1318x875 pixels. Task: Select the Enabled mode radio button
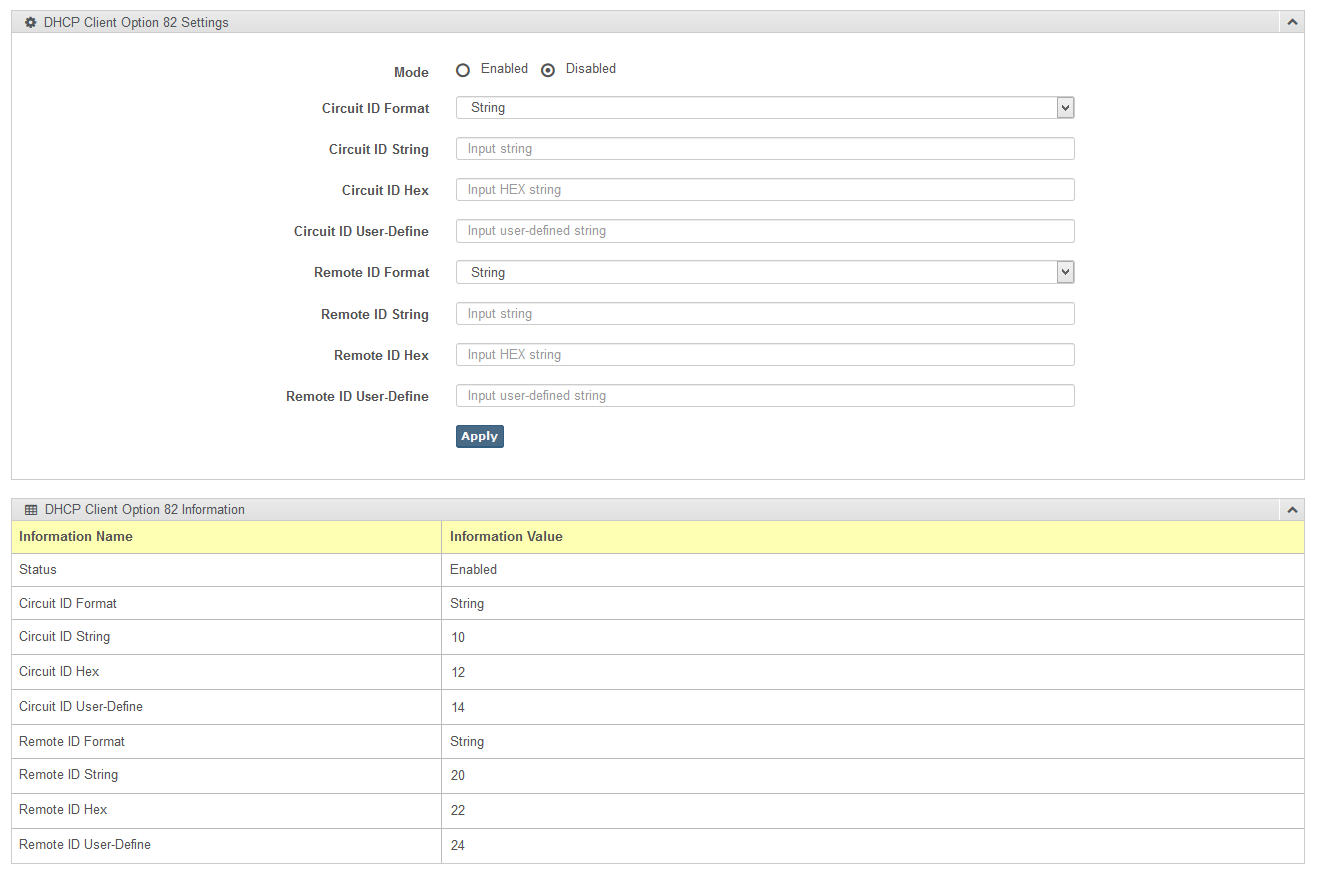462,70
